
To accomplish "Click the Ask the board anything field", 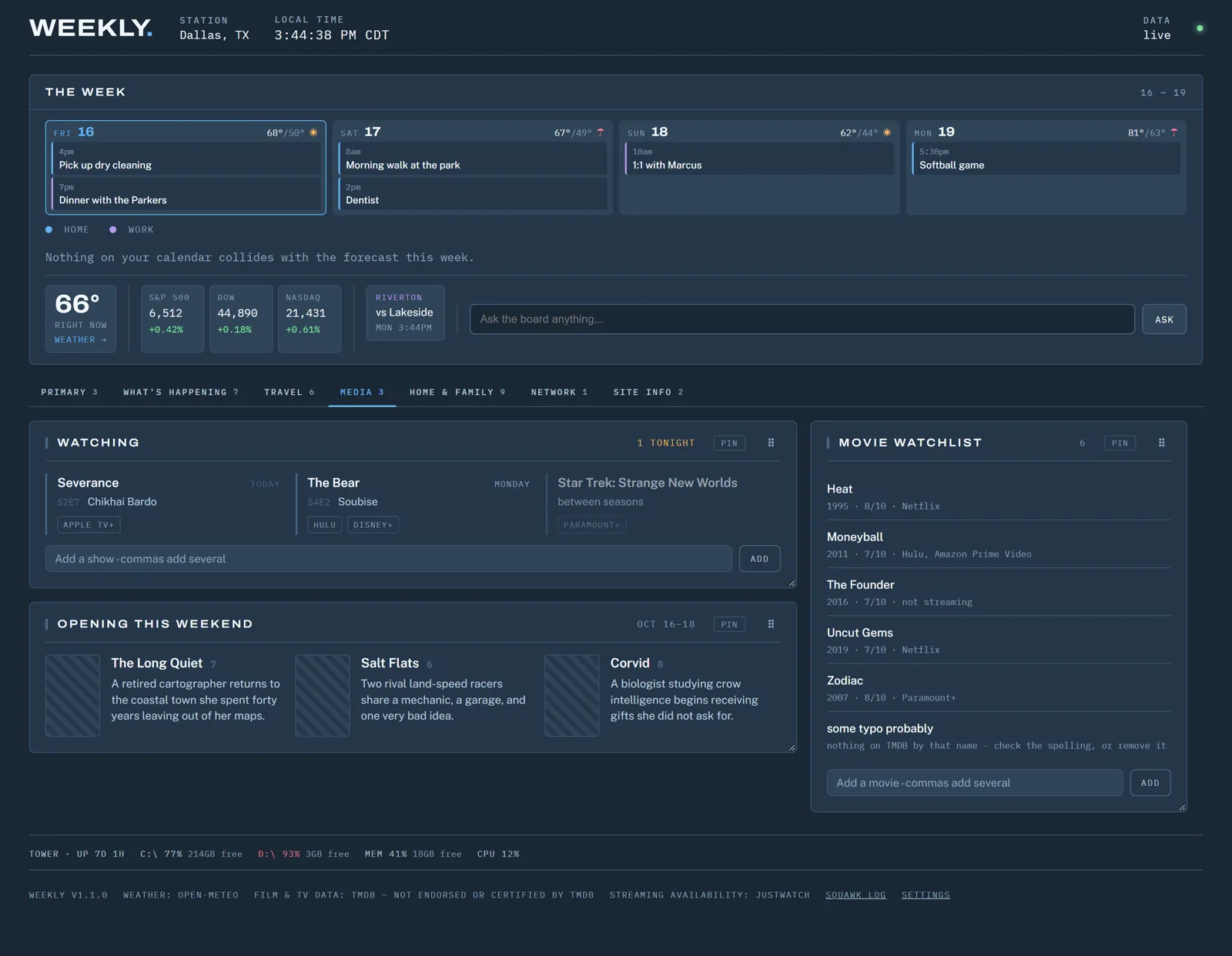I will [802, 319].
